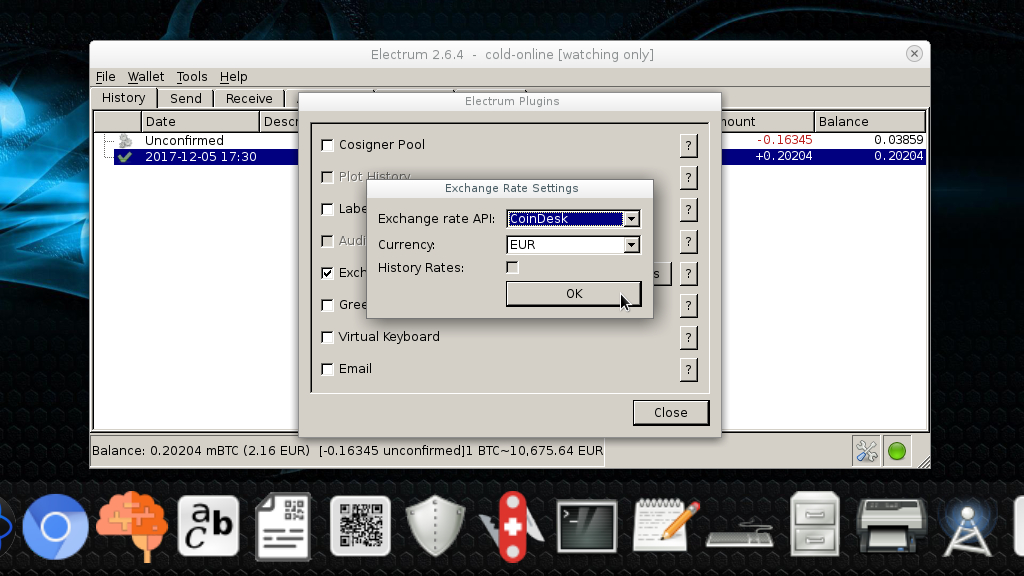The image size is (1024, 576).
Task: Toggle the Labels plugin checkbox
Action: coord(327,209)
